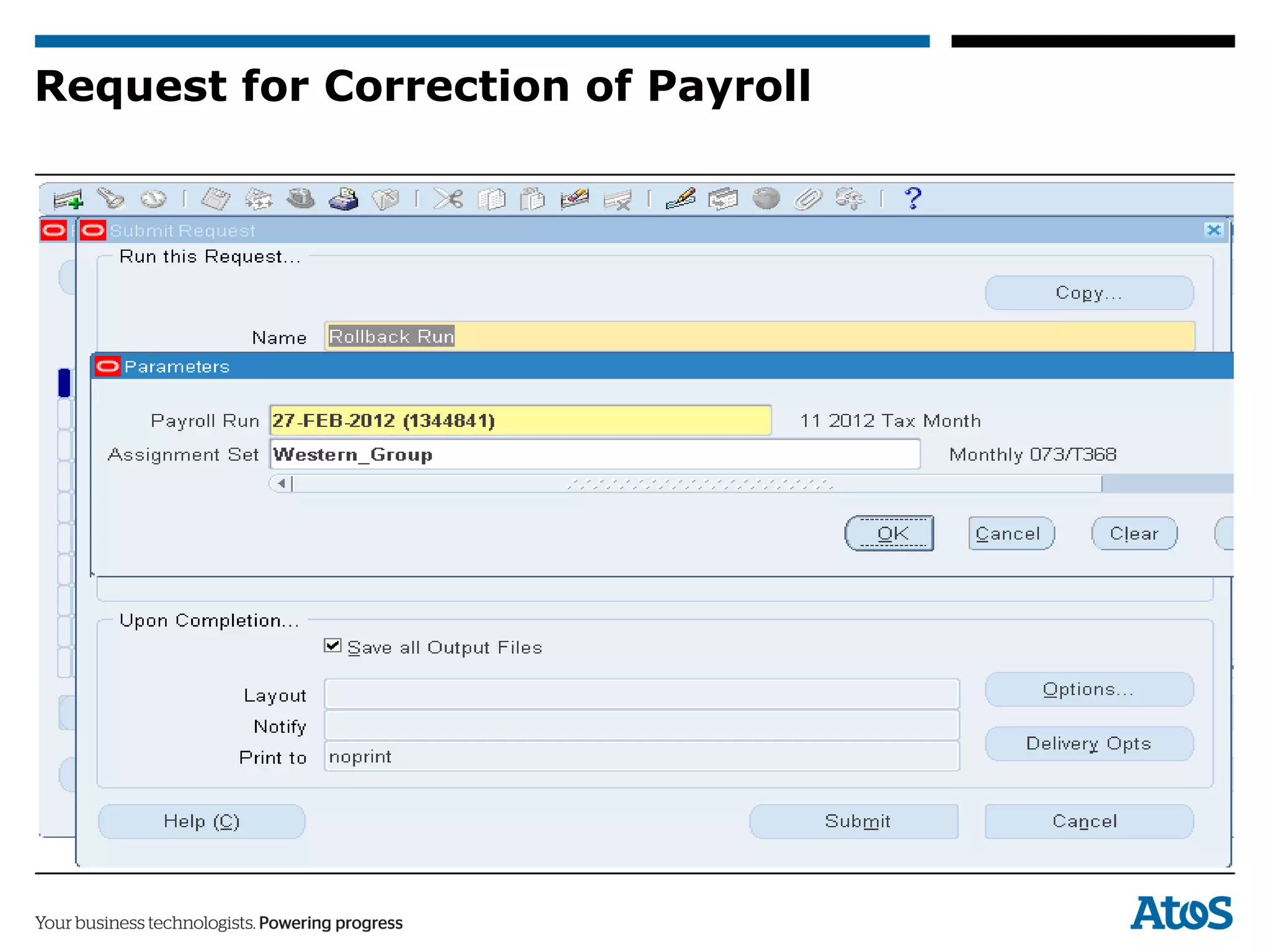
Task: Toggle Save all Output Files checkbox
Action: click(332, 646)
